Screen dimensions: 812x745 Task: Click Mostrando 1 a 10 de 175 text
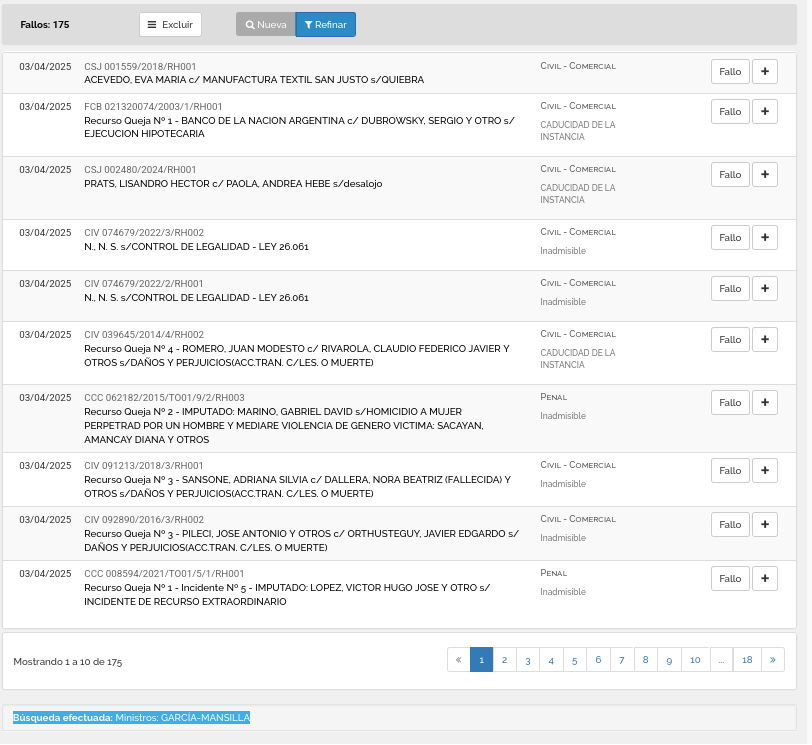point(68,662)
